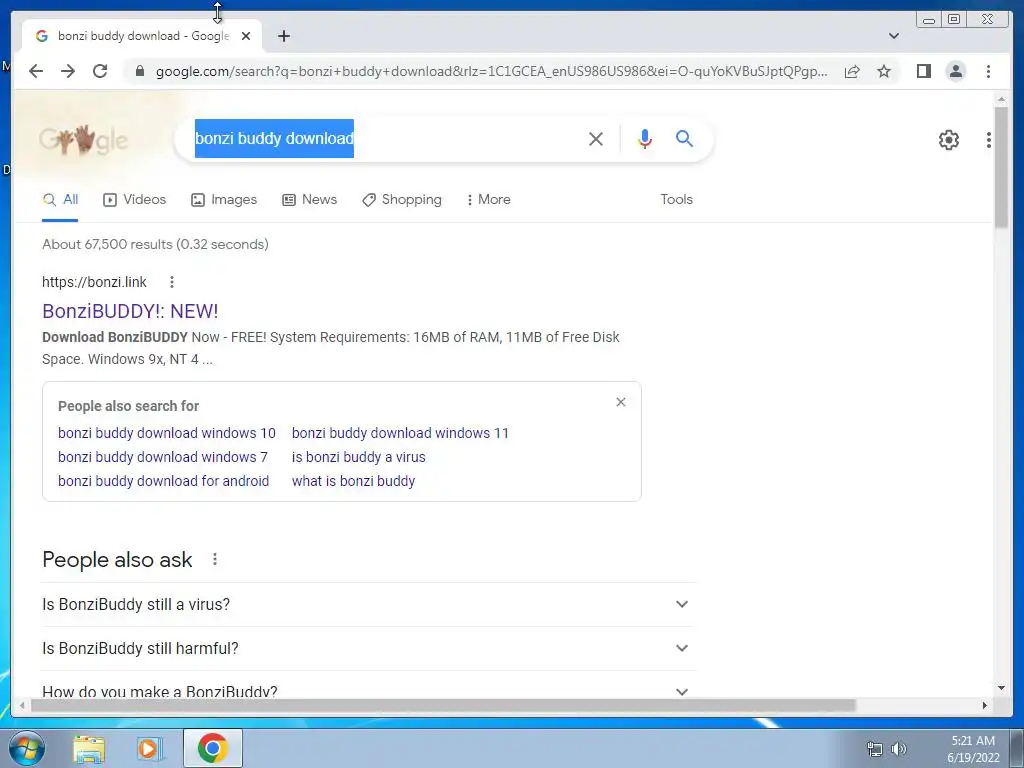
Task: Open Google apps dots menu
Action: [x=989, y=140]
